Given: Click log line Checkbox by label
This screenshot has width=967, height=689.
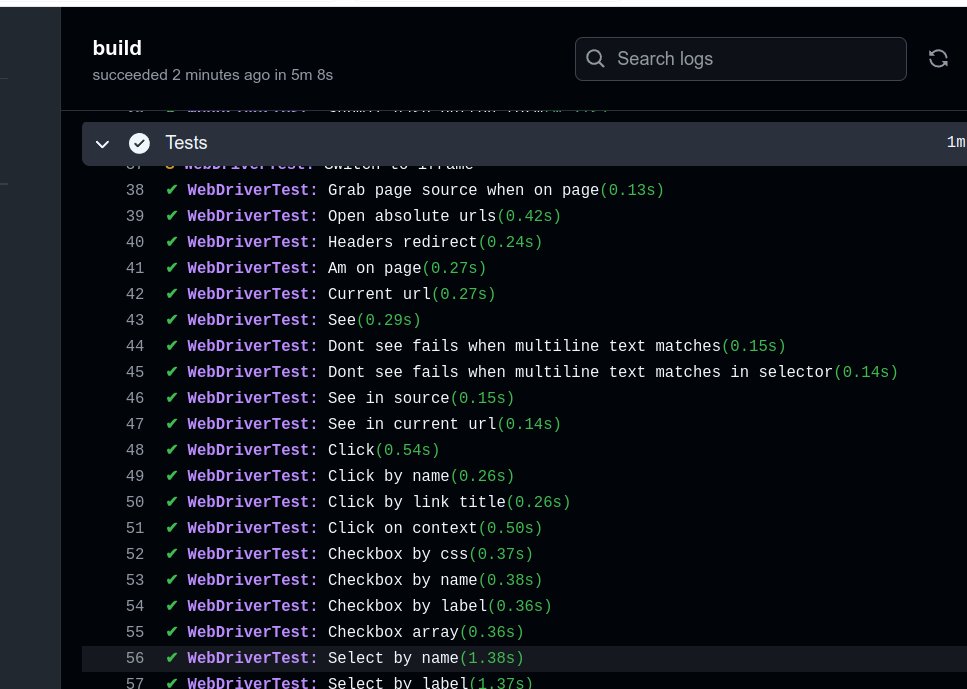Looking at the screenshot, I should 359,606.
